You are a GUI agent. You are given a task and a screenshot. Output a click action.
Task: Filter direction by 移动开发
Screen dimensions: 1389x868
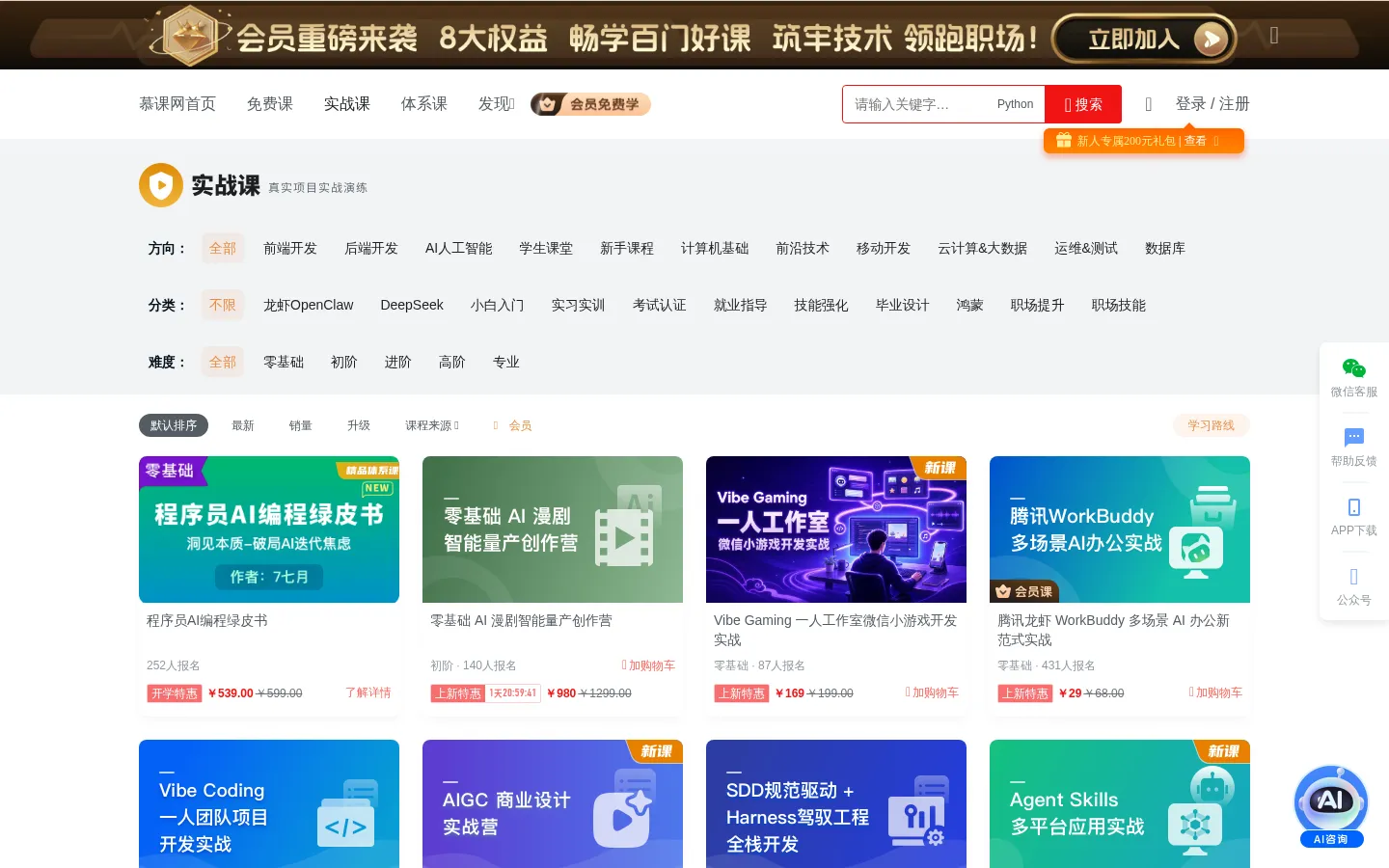(x=884, y=249)
